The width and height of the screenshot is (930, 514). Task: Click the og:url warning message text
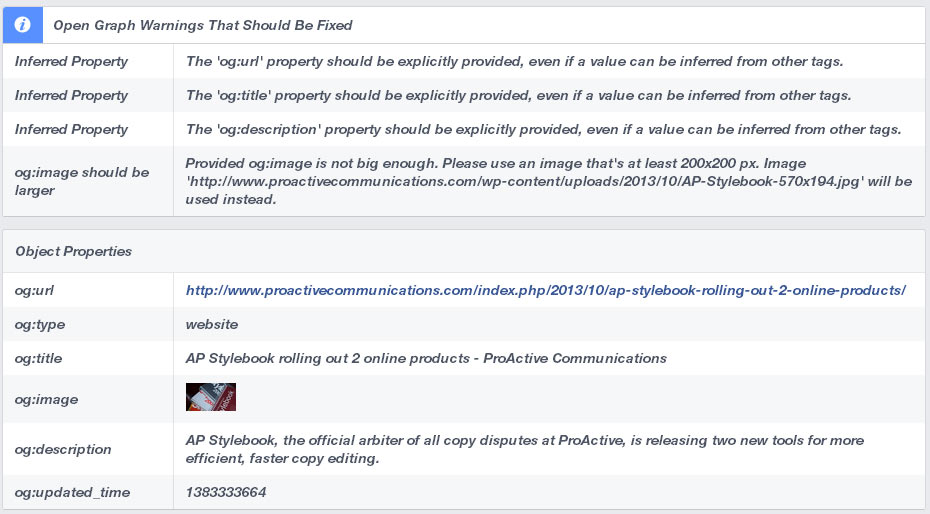[514, 61]
